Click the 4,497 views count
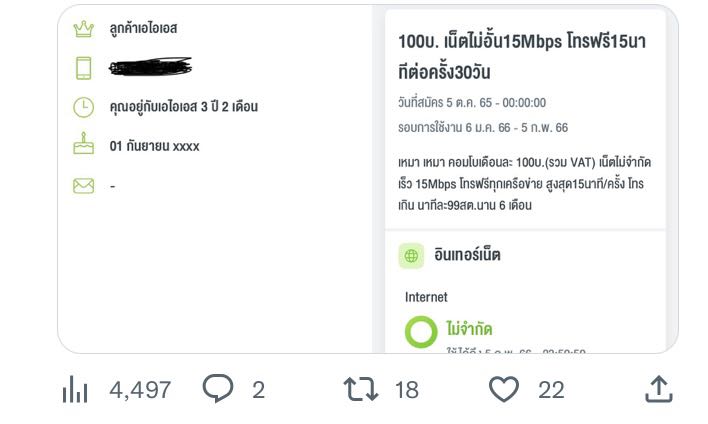Image resolution: width=708 pixels, height=424 pixels. point(140,390)
